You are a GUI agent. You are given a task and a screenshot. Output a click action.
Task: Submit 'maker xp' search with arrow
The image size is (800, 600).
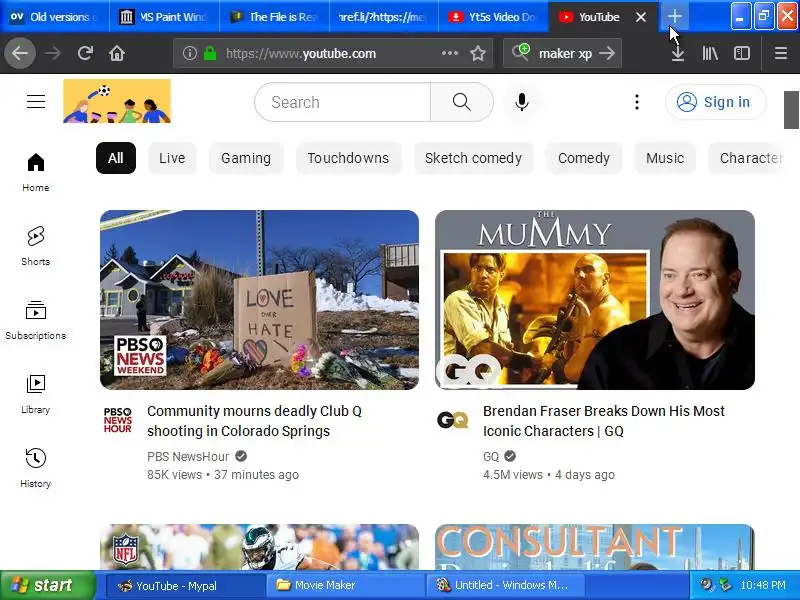[x=607, y=53]
